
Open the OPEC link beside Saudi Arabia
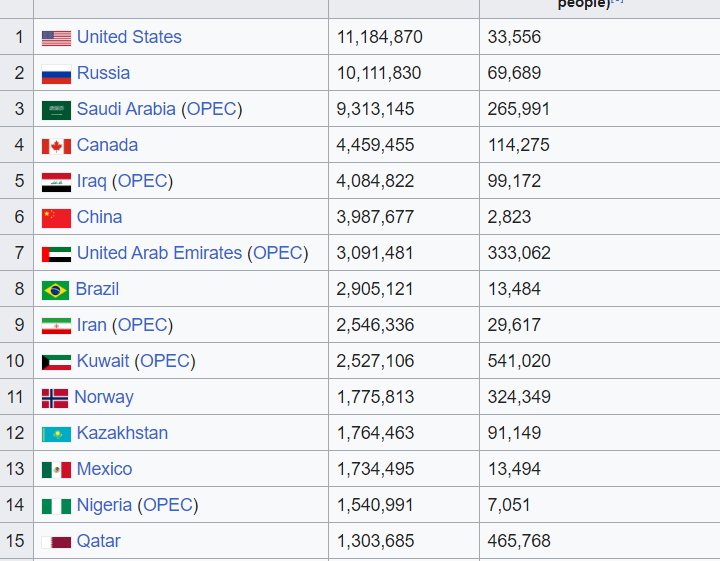211,109
